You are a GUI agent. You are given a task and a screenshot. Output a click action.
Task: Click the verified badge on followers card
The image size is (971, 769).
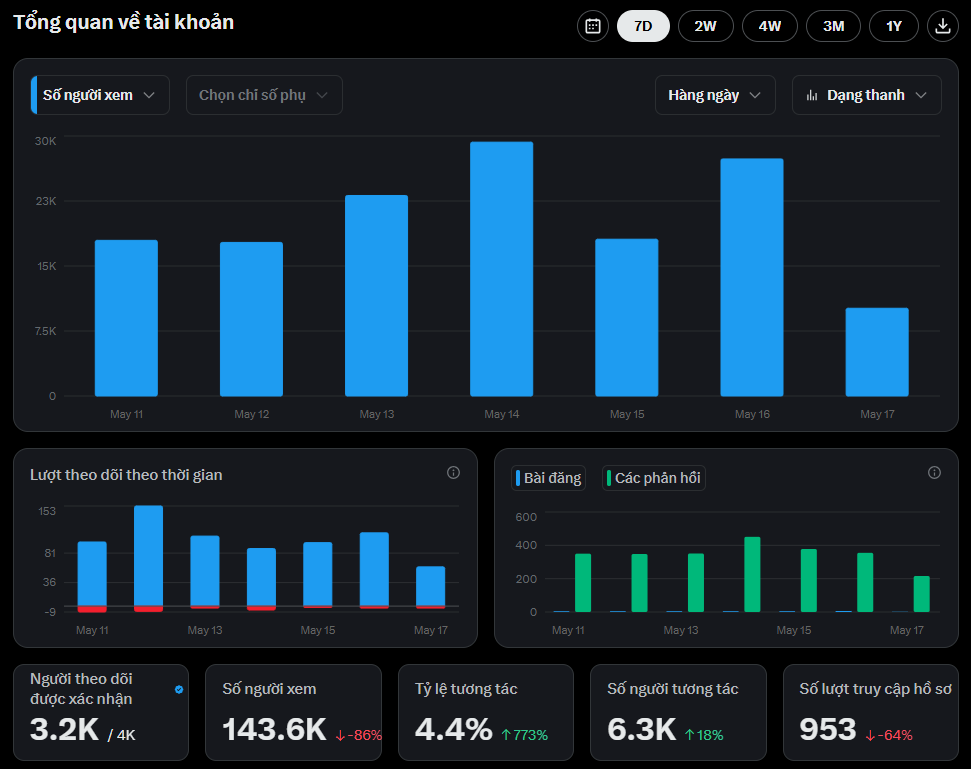[x=179, y=689]
